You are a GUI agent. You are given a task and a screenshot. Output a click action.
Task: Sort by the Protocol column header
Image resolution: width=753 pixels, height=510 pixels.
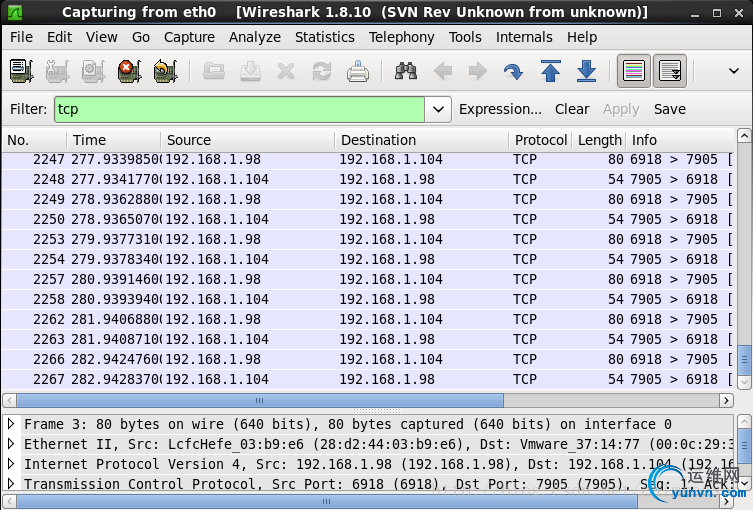point(540,140)
